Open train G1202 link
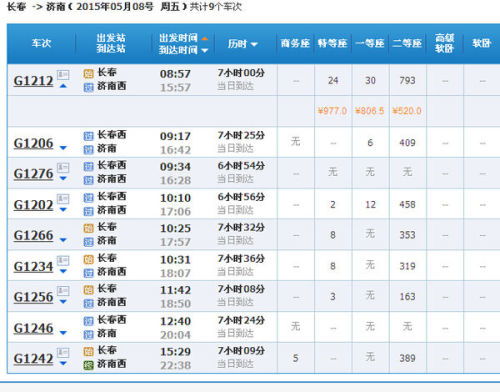 [x=33, y=205]
